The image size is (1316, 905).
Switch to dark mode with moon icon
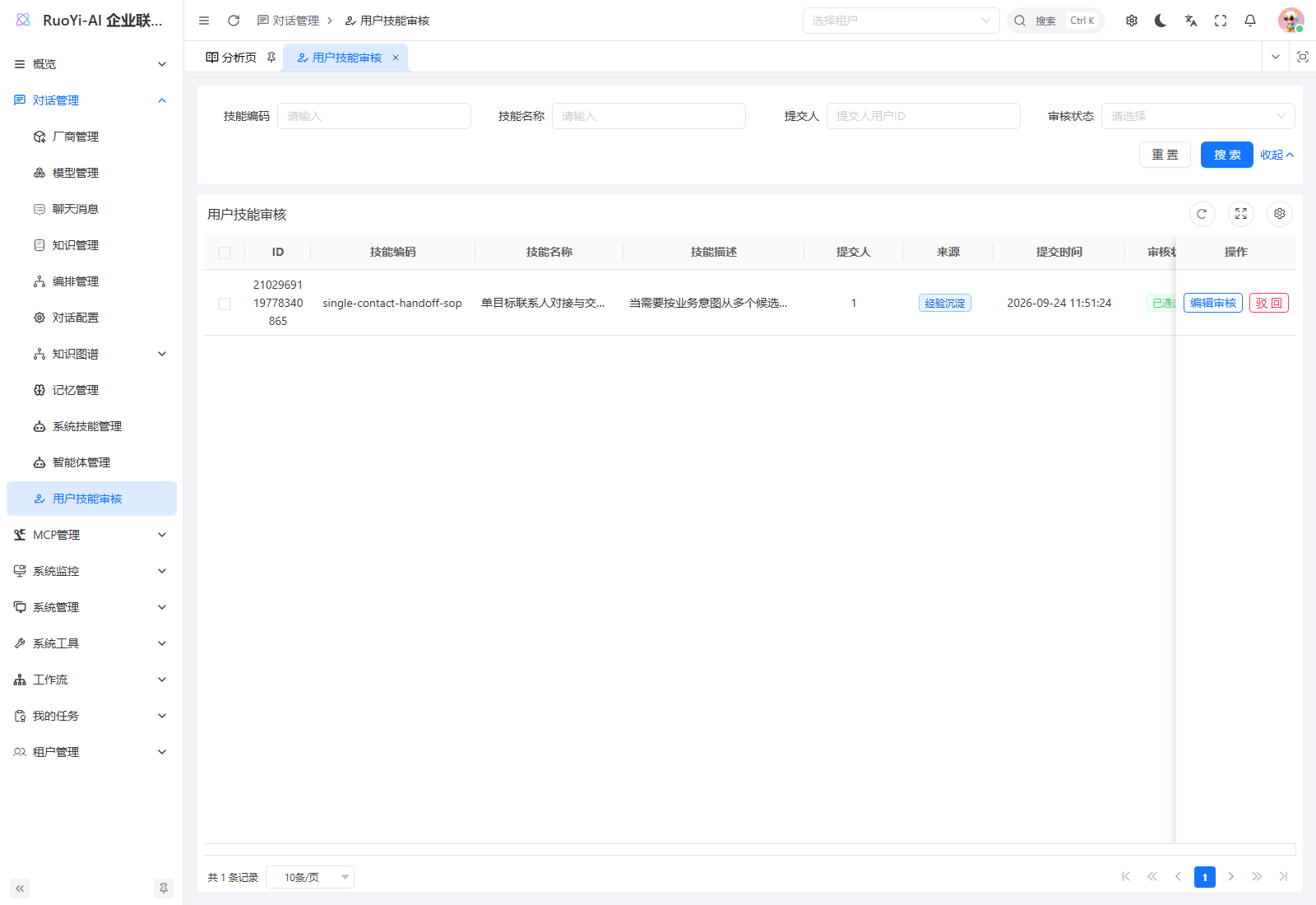coord(1161,21)
